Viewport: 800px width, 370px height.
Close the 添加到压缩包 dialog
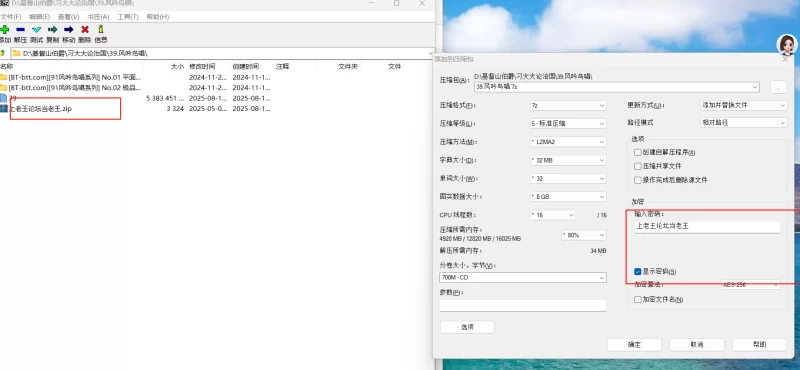click(x=785, y=59)
